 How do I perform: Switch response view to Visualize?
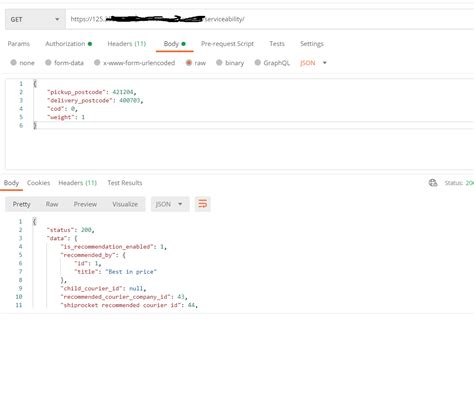pyautogui.click(x=125, y=204)
